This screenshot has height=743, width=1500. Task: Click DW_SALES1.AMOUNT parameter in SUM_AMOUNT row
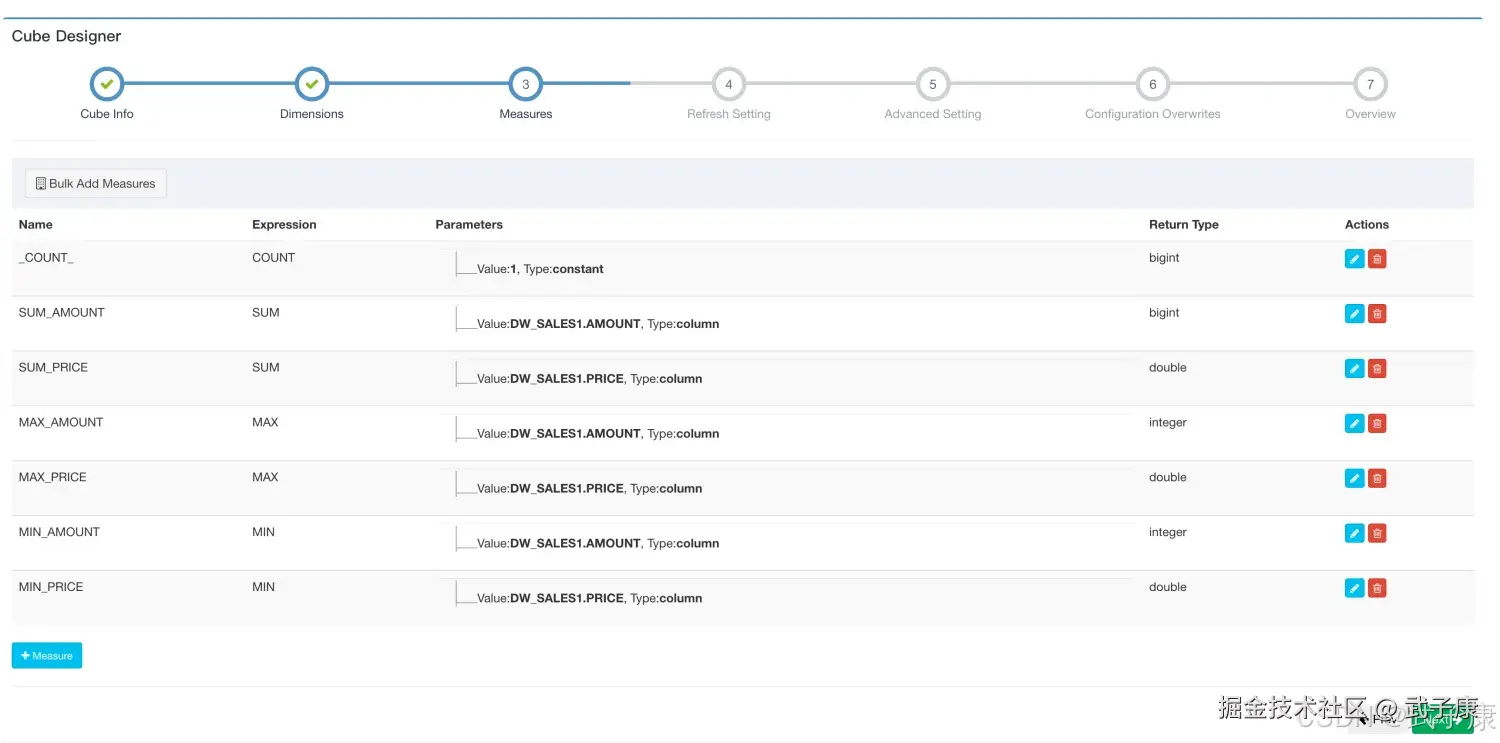598,324
